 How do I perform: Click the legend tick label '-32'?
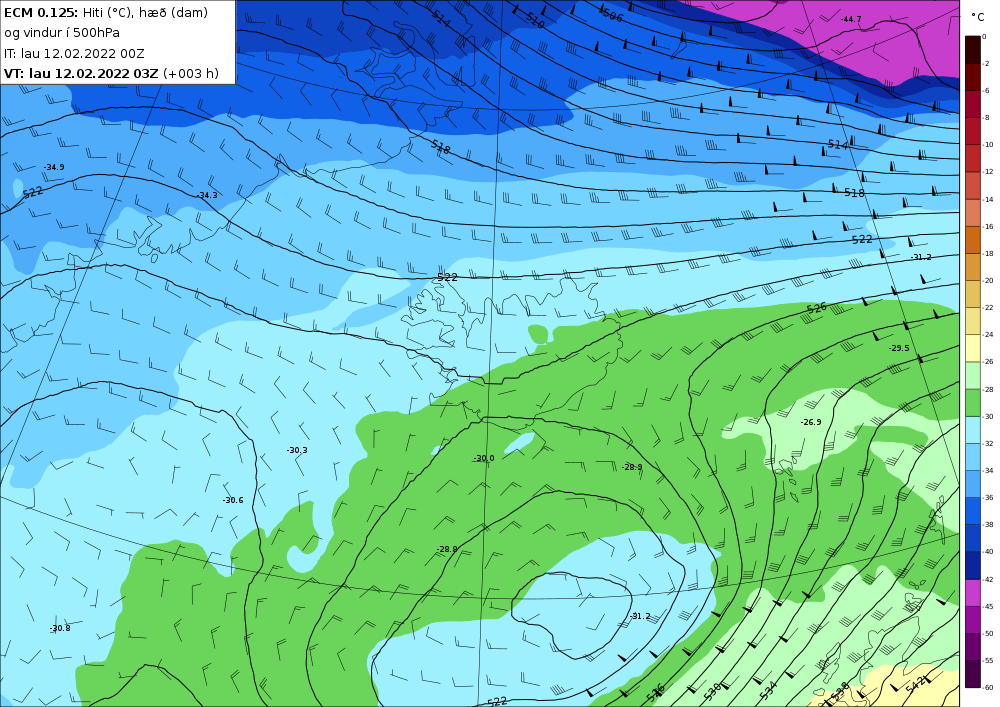coord(988,443)
